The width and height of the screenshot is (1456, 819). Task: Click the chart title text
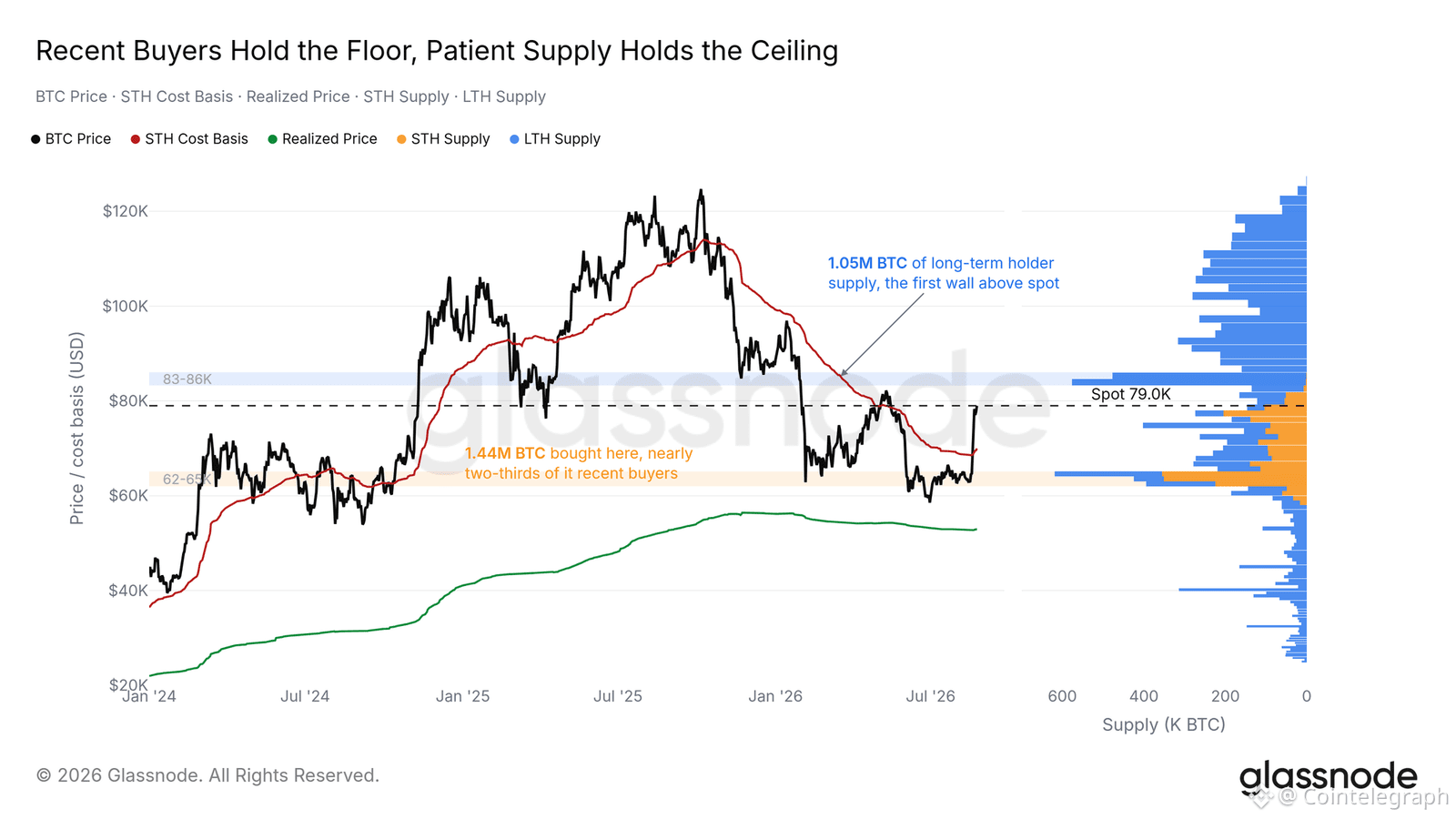pos(437,51)
